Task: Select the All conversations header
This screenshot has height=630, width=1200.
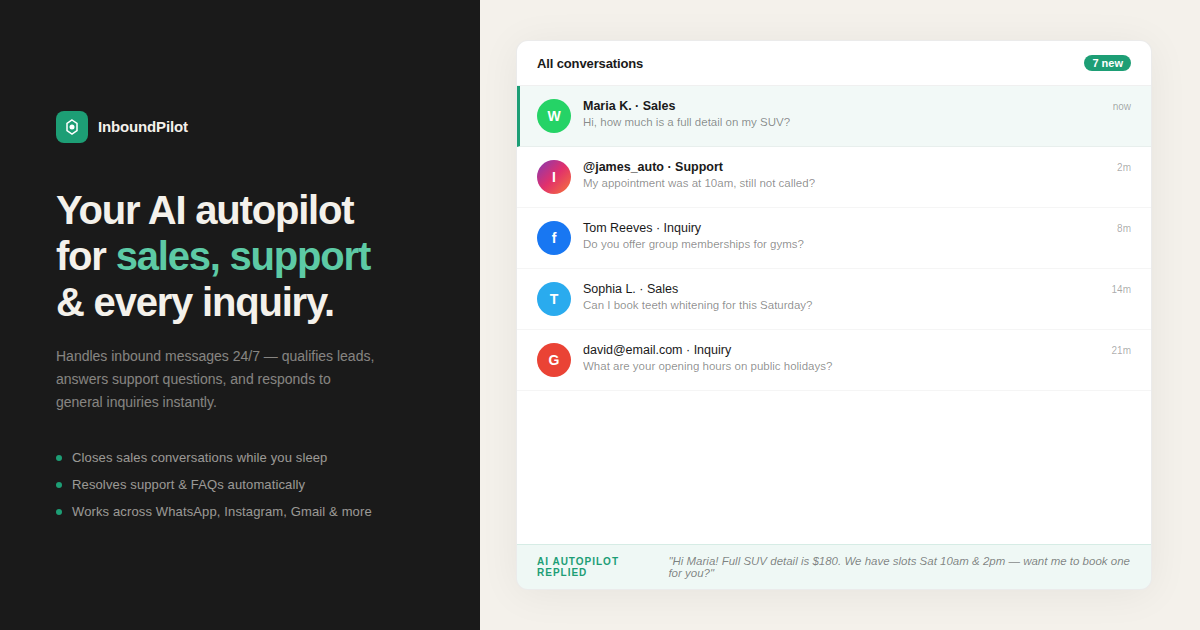Action: point(590,63)
